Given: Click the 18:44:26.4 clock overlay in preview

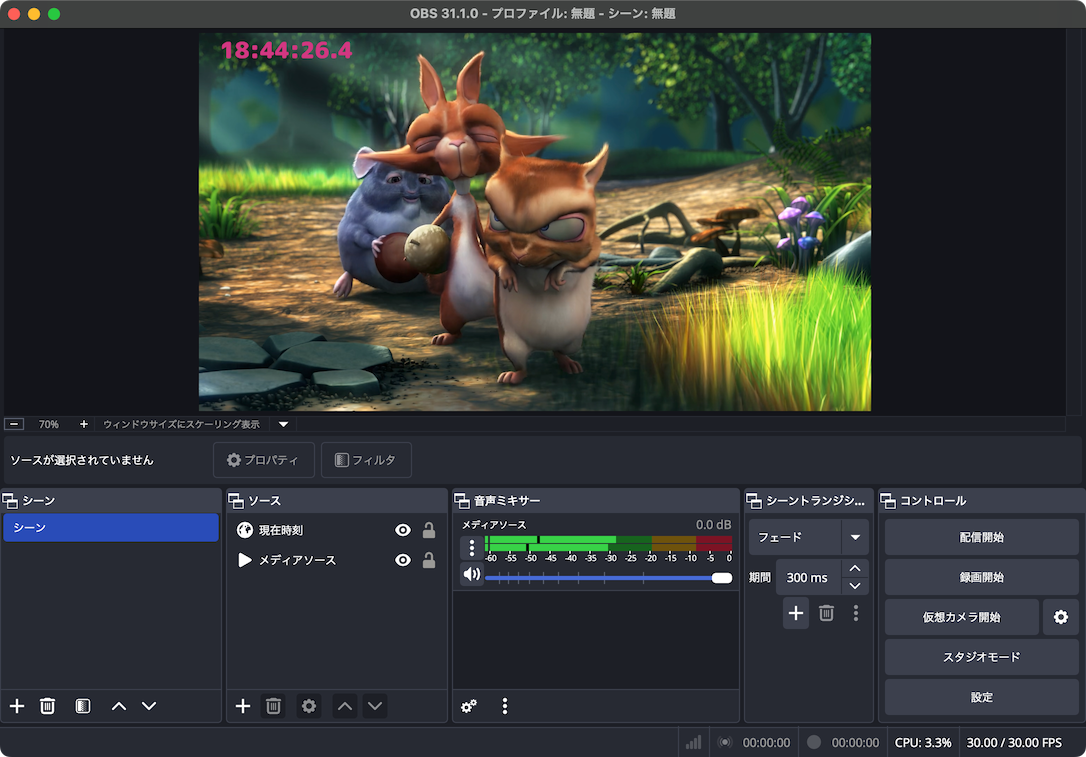Looking at the screenshot, I should pyautogui.click(x=286, y=50).
